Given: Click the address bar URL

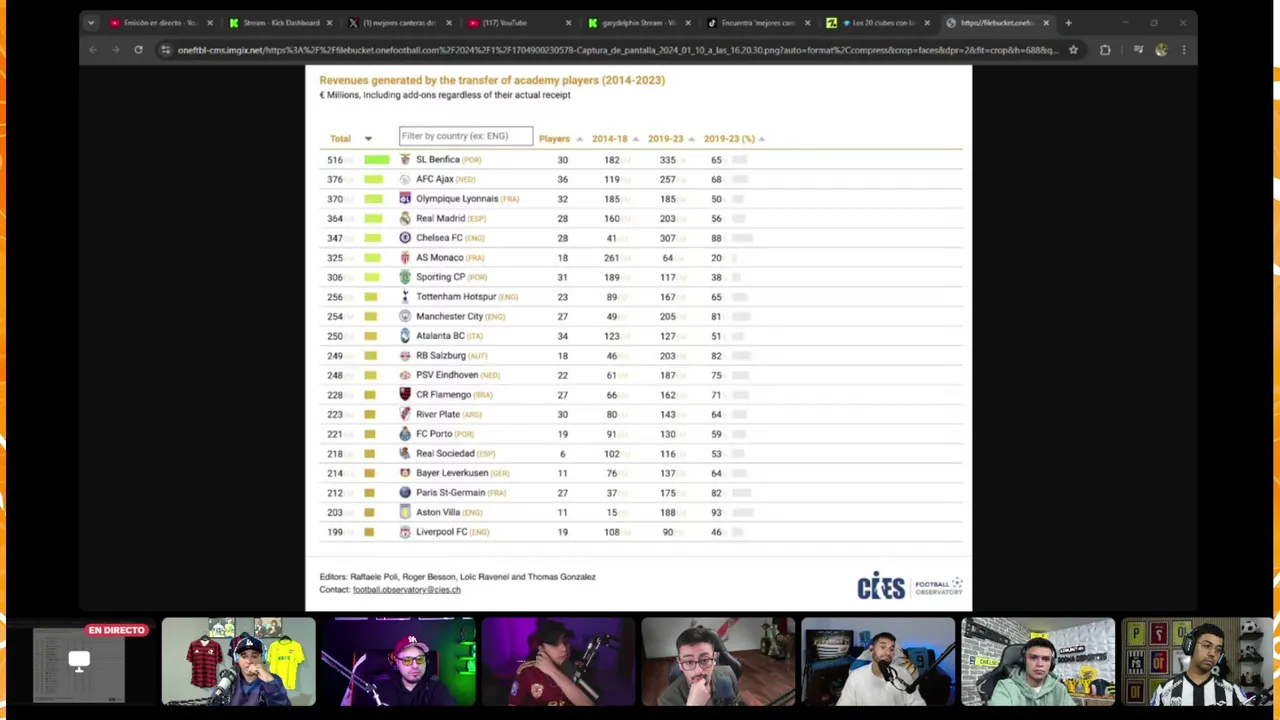Looking at the screenshot, I should coord(617,50).
